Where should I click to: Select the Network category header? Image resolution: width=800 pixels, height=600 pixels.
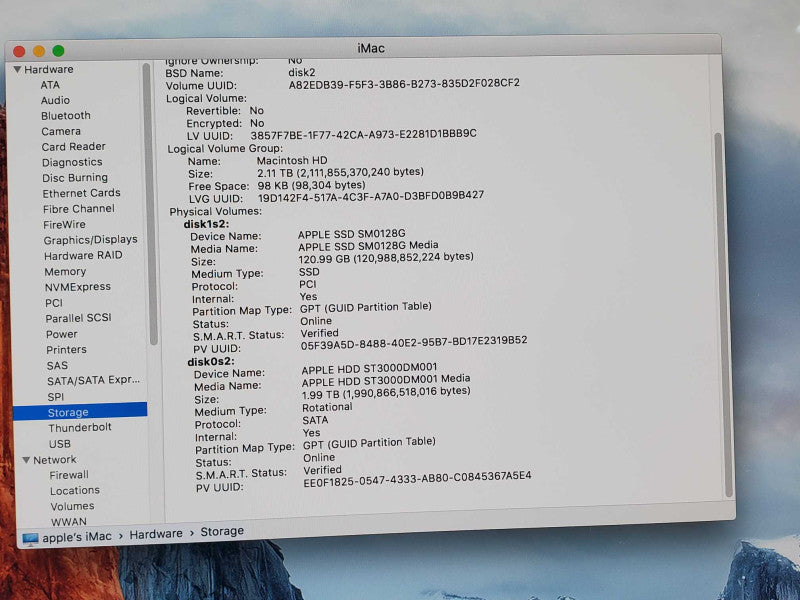[55, 460]
